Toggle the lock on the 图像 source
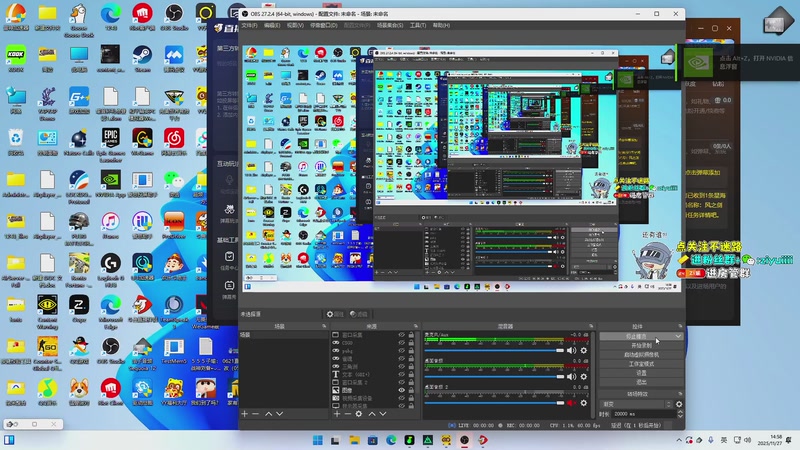800x450 pixels. tap(411, 390)
